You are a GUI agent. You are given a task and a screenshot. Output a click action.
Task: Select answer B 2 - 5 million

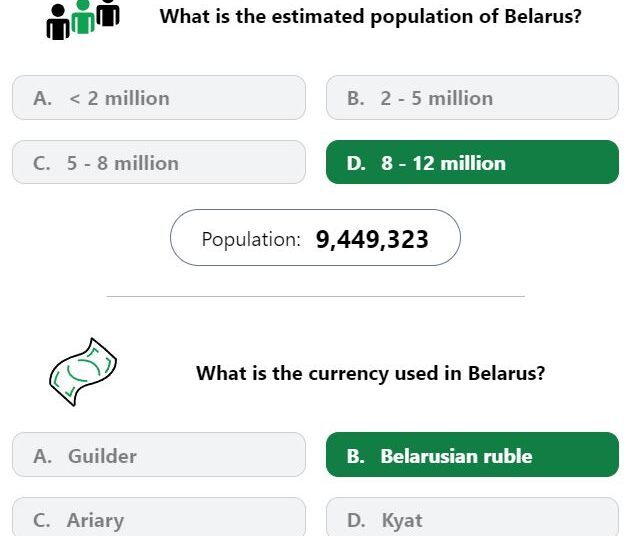473,97
